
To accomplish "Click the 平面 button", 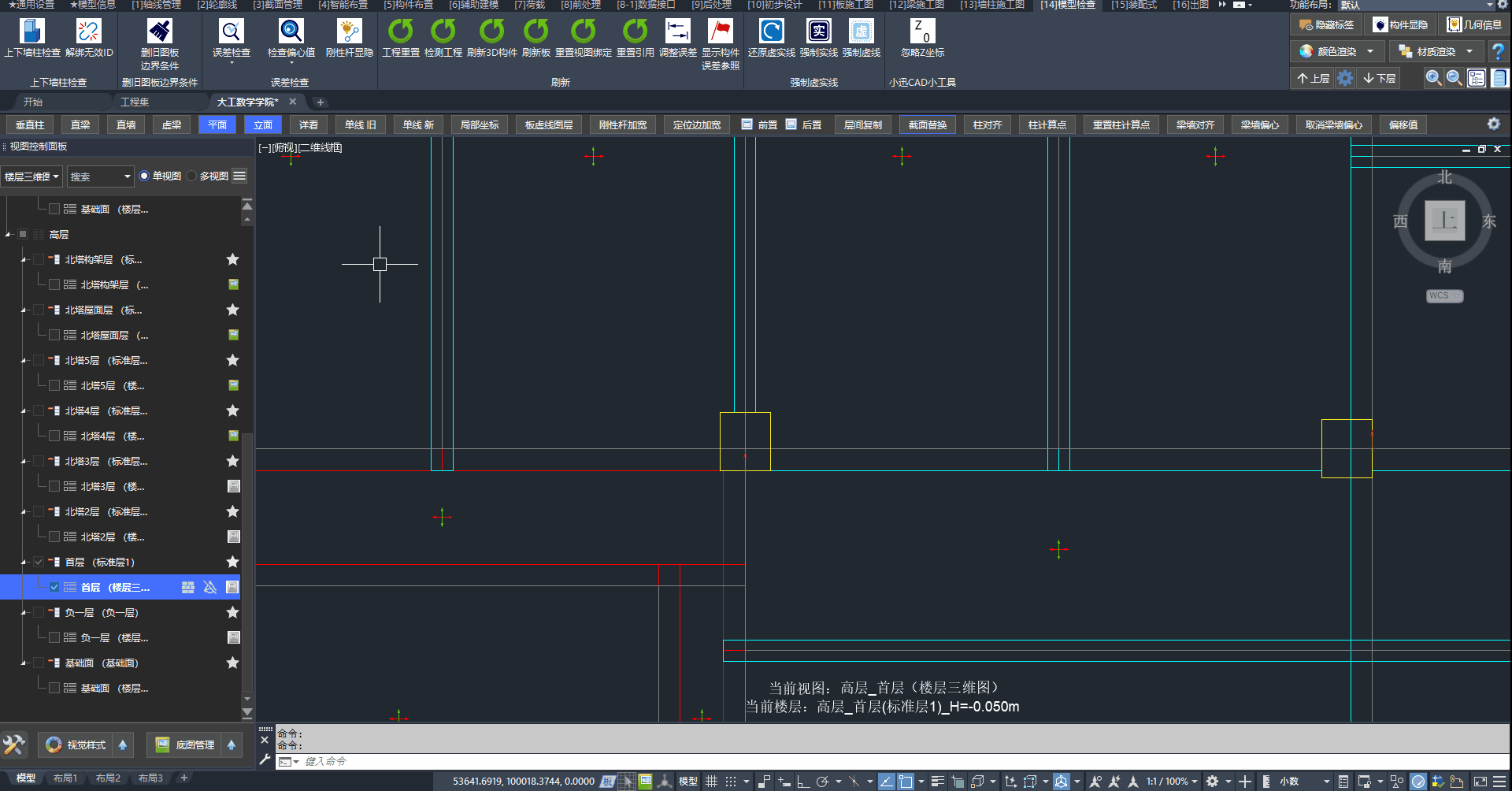I will (x=217, y=124).
